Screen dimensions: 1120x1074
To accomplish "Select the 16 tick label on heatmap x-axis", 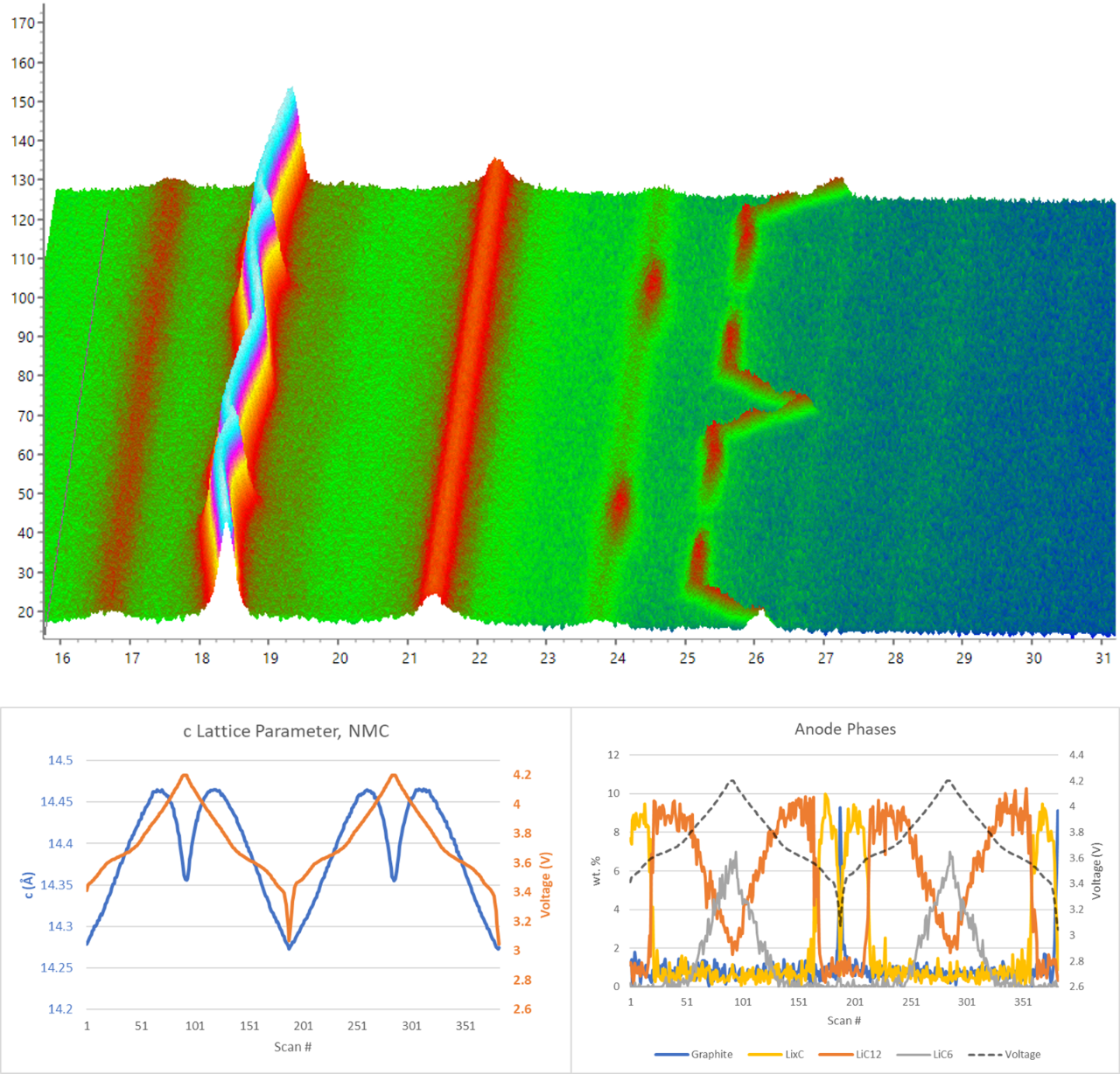I will click(x=62, y=658).
